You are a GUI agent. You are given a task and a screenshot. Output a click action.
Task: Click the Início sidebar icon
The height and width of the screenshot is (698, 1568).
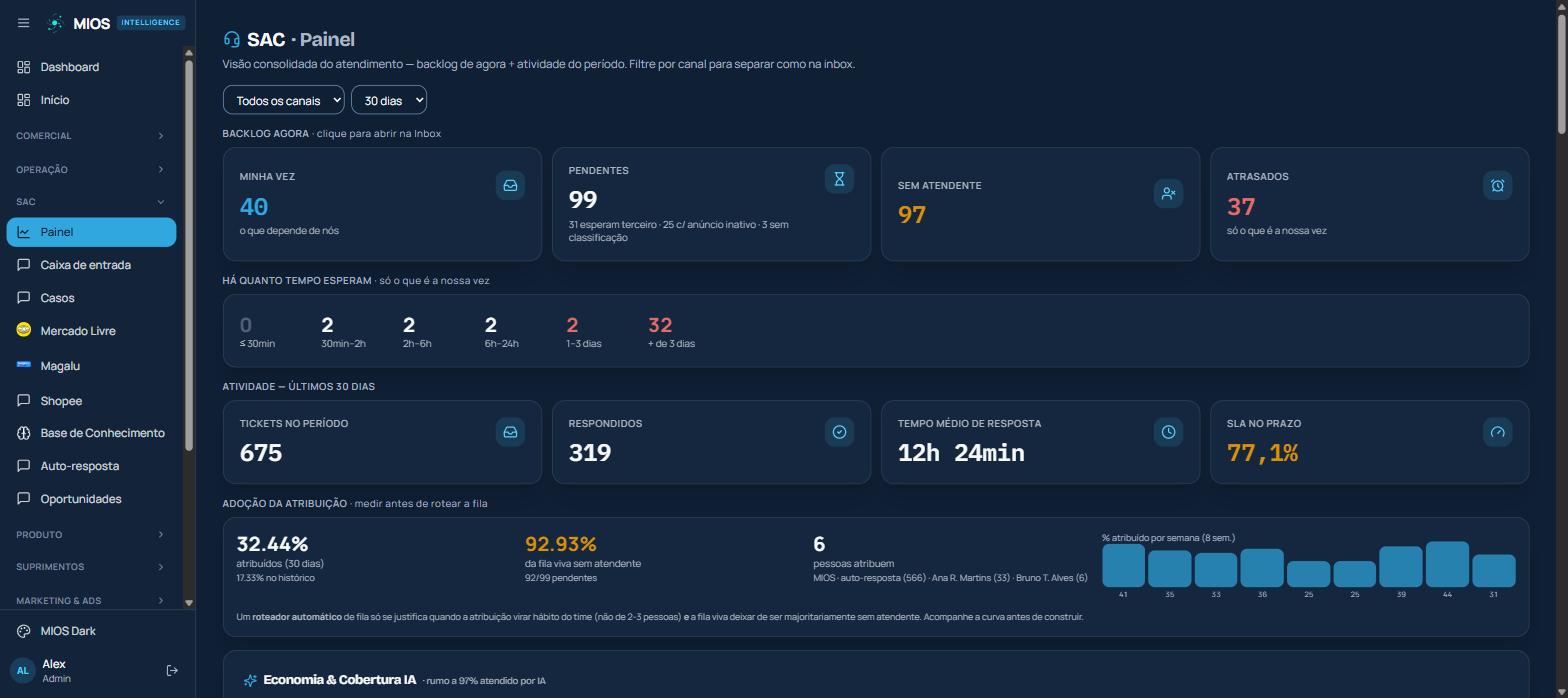pyautogui.click(x=24, y=100)
